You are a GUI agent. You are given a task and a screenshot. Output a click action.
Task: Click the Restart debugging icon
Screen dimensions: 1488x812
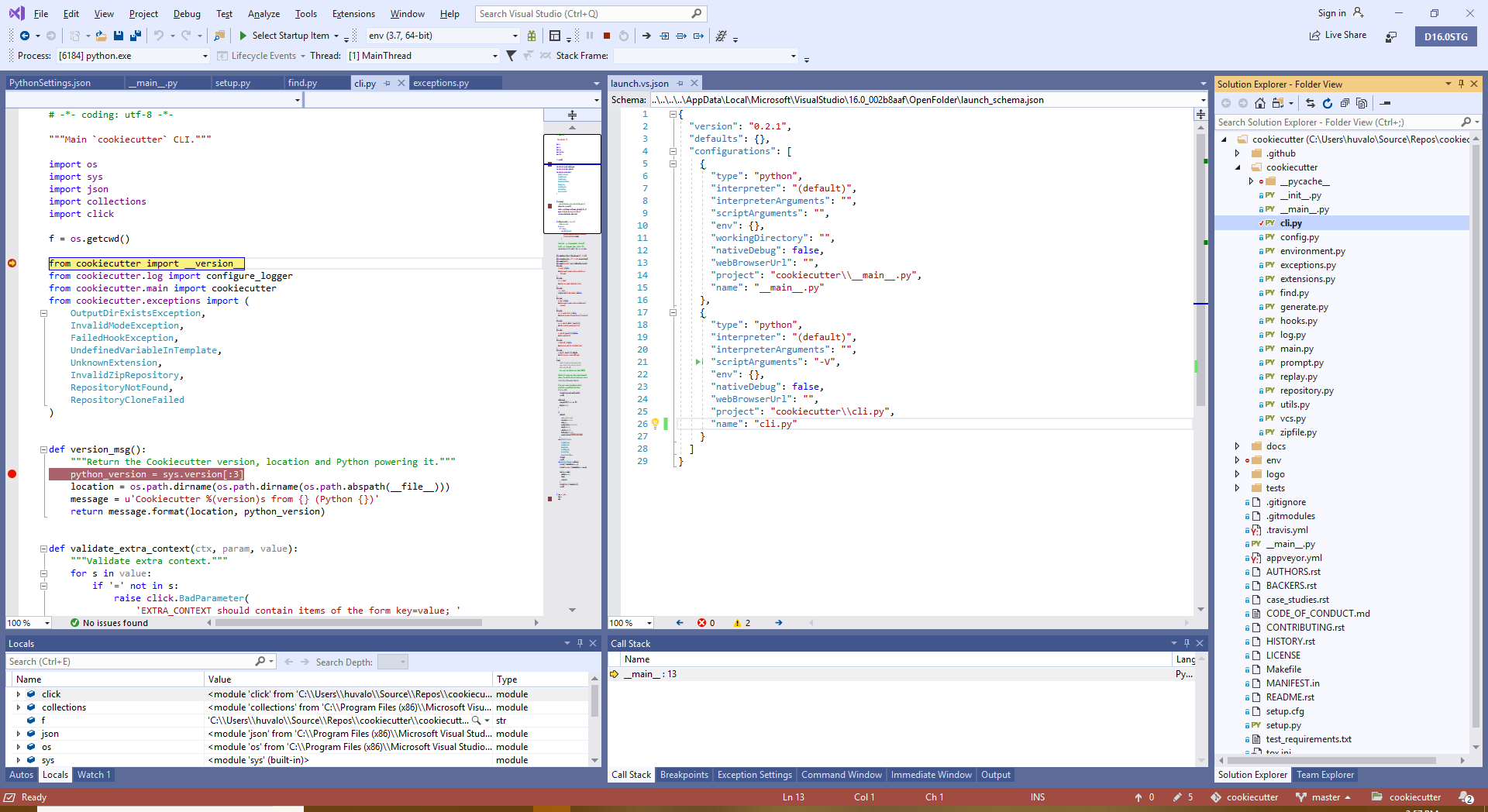[624, 36]
